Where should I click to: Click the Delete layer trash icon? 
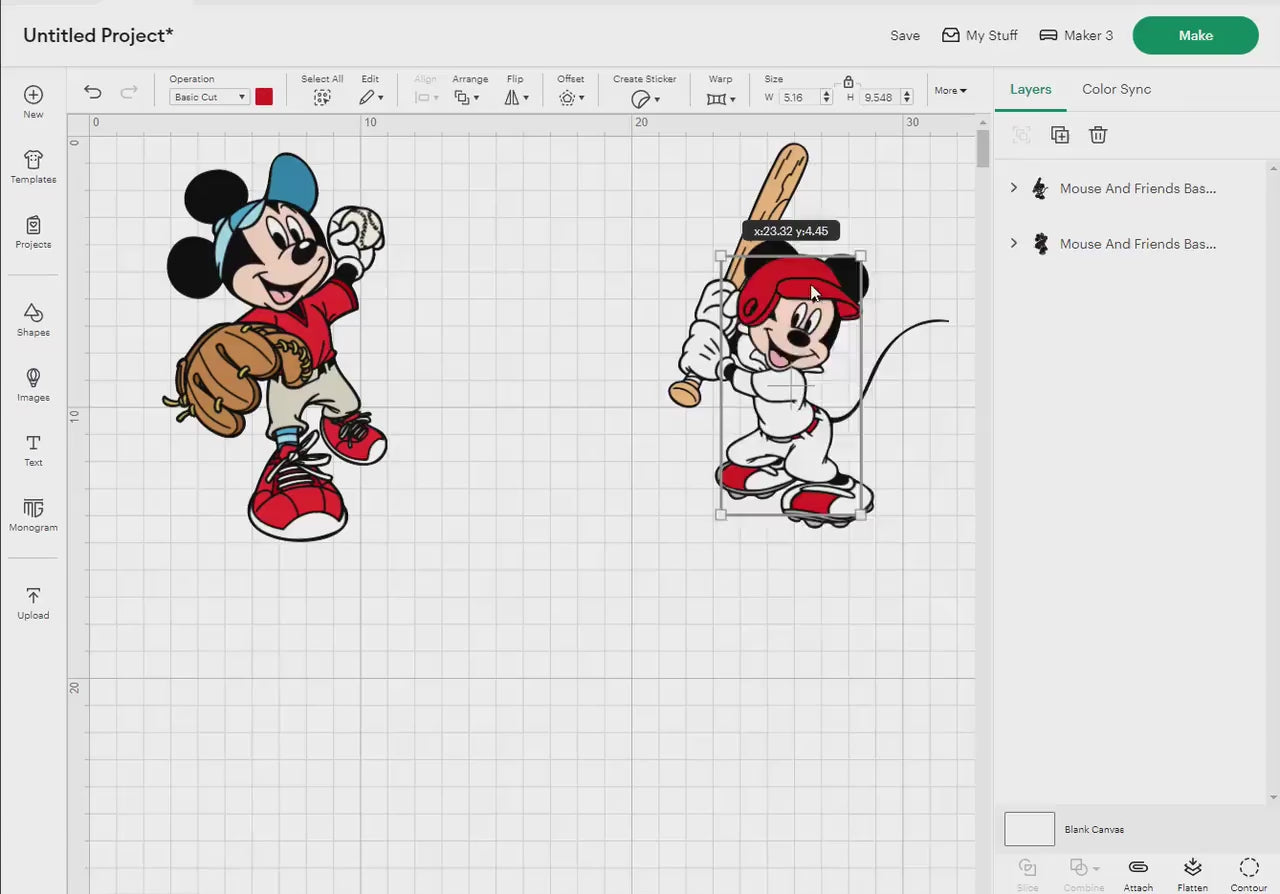[1098, 135]
